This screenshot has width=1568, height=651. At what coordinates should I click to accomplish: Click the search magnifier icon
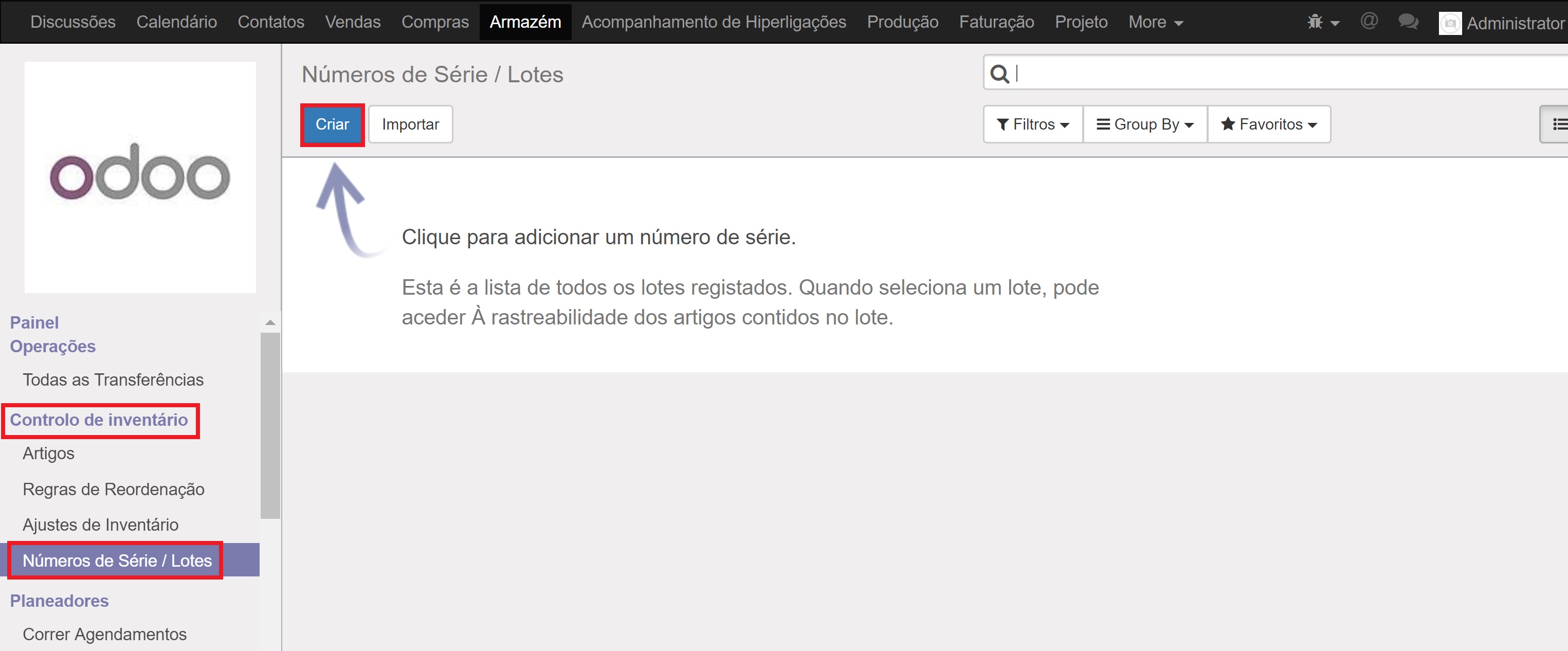click(999, 74)
